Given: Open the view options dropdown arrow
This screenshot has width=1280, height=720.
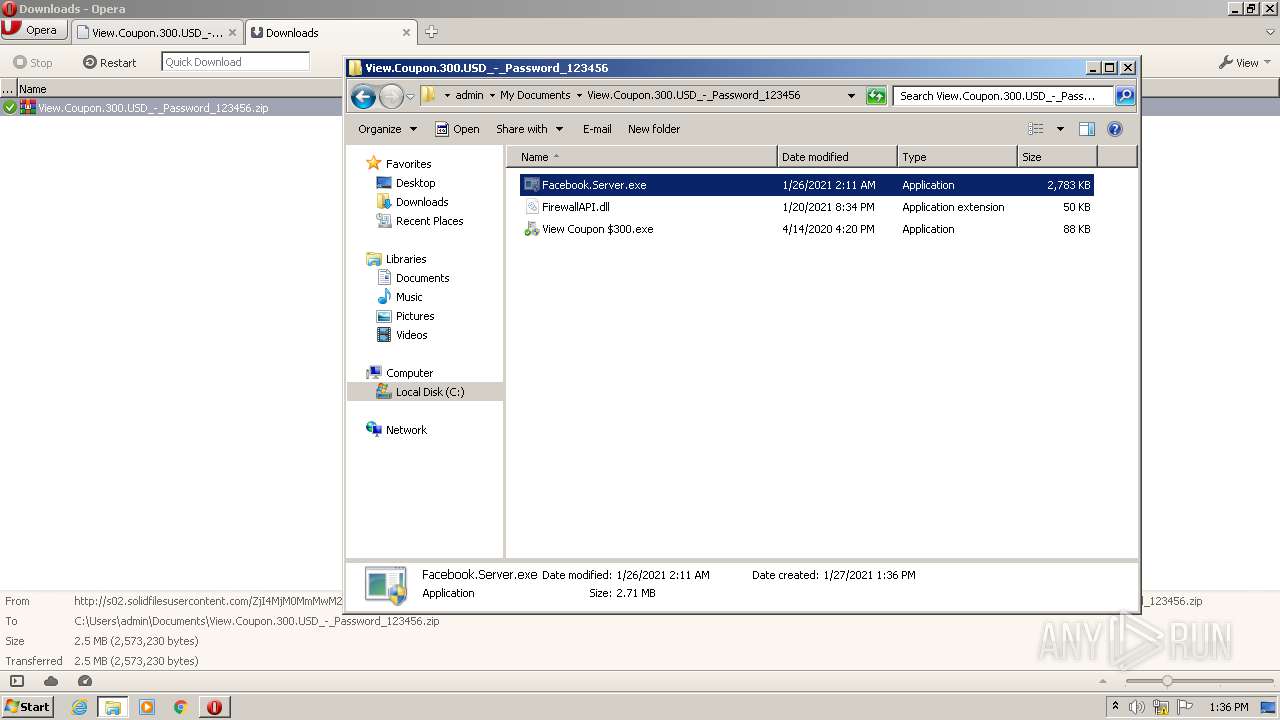Looking at the screenshot, I should pyautogui.click(x=1060, y=129).
